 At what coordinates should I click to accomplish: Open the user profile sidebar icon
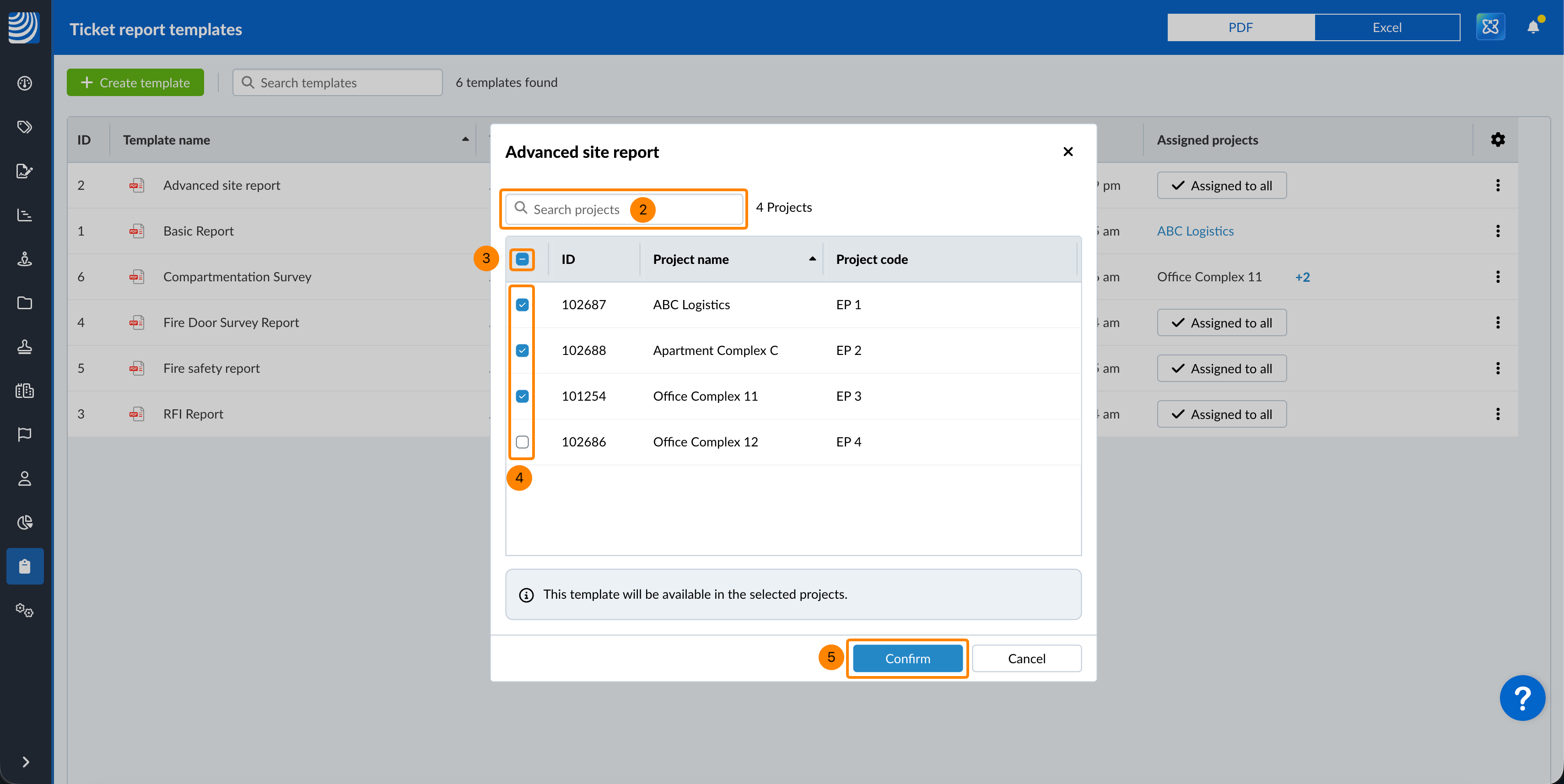pos(24,479)
